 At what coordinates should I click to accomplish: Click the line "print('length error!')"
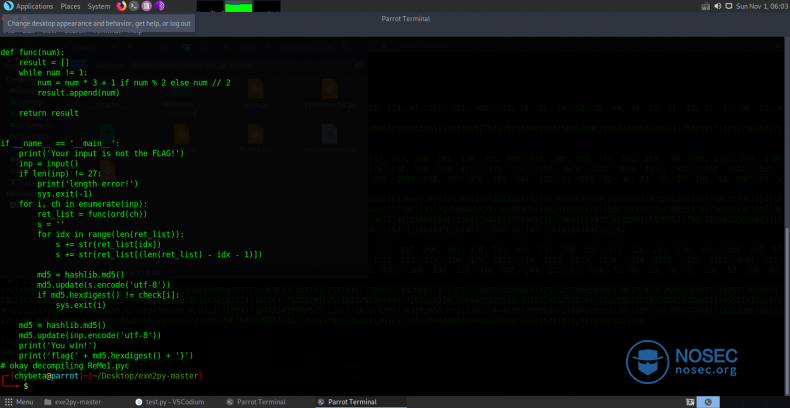click(88, 184)
